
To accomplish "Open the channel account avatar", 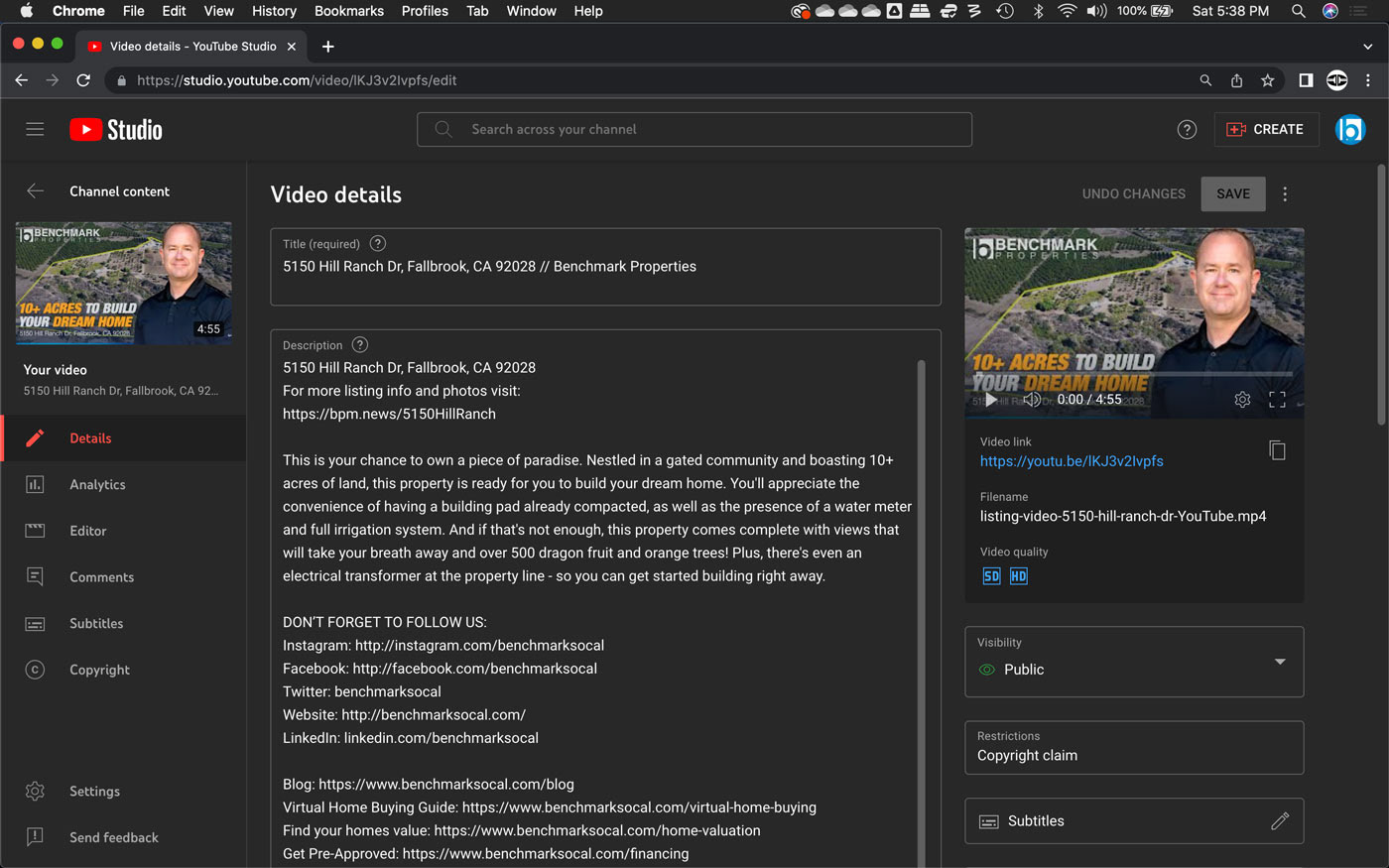I will click(1350, 129).
